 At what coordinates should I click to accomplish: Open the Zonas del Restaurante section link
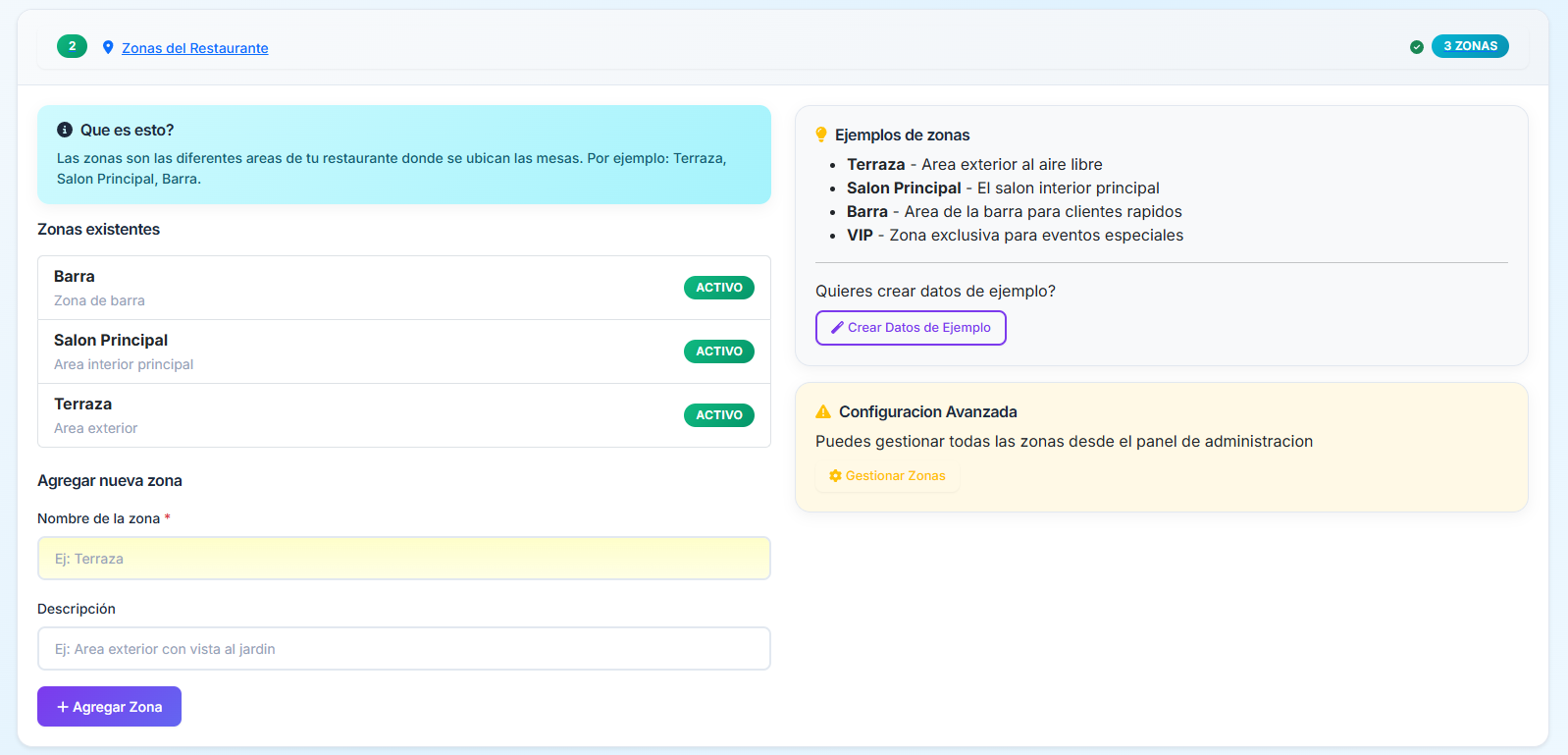click(194, 48)
